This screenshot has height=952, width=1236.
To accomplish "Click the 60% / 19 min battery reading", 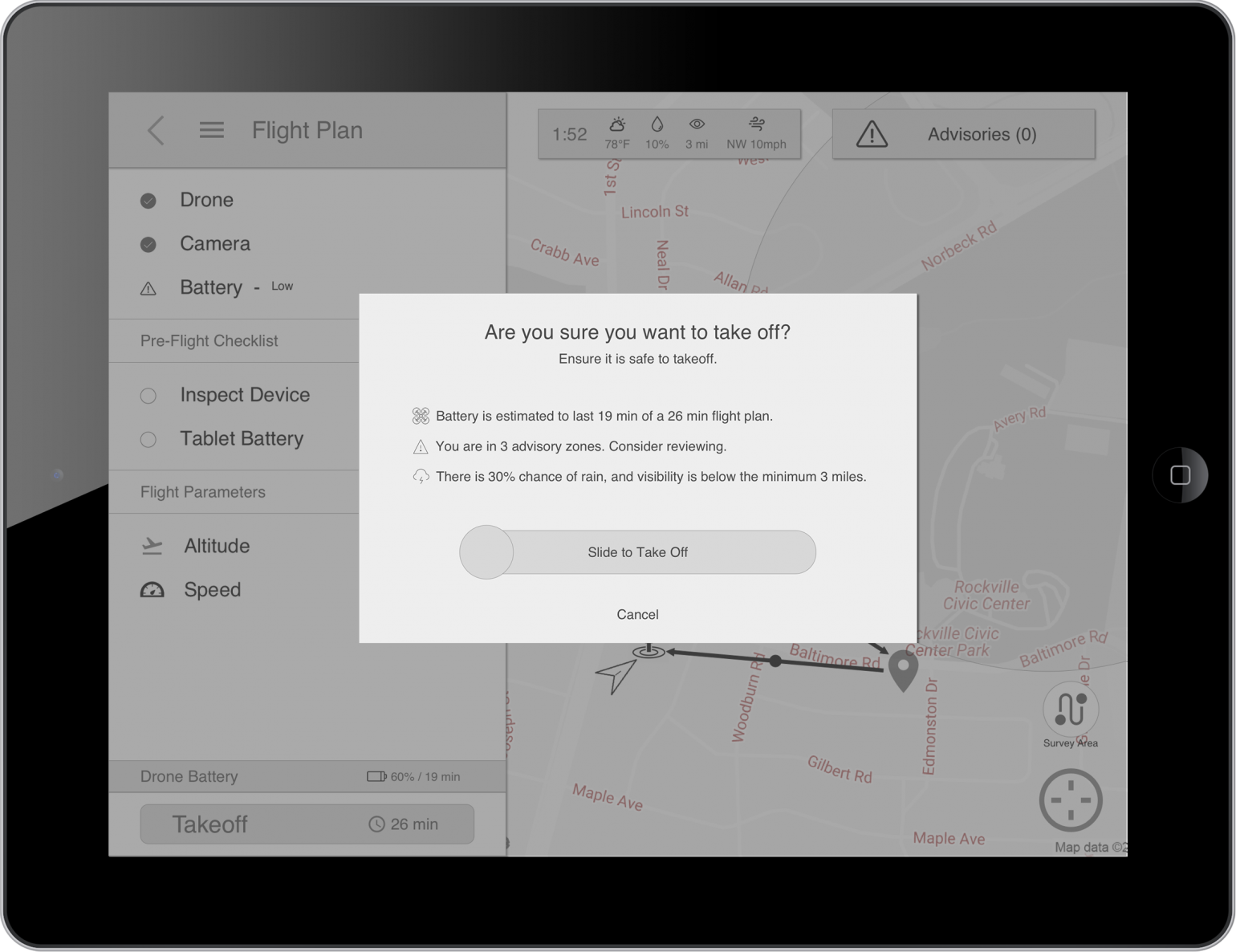I will (425, 777).
